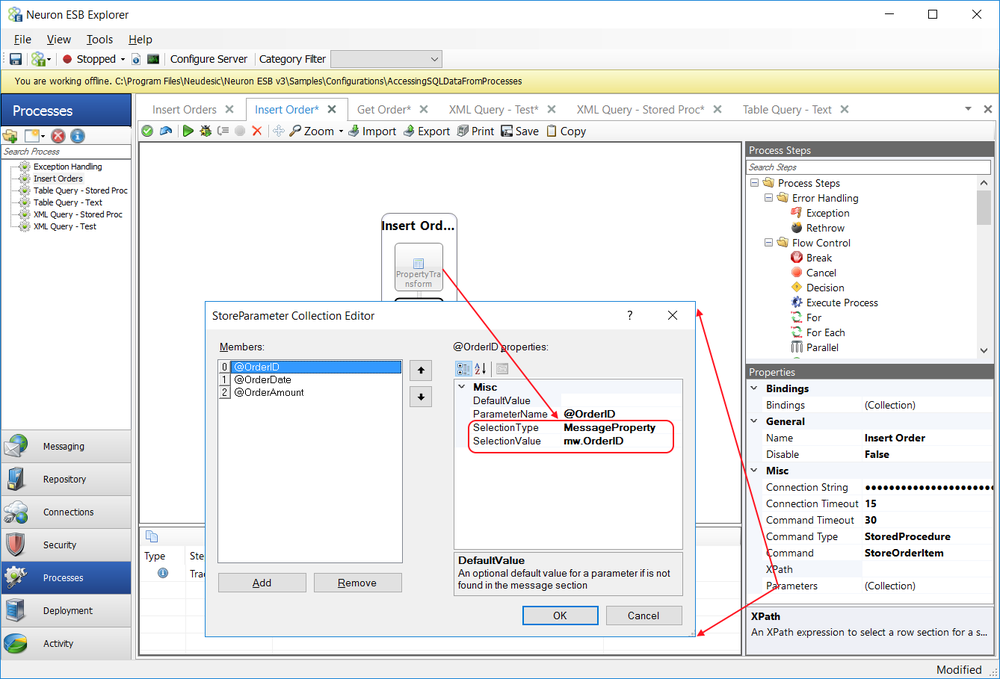The image size is (1000, 679).
Task: Click the Add member button
Action: click(262, 583)
